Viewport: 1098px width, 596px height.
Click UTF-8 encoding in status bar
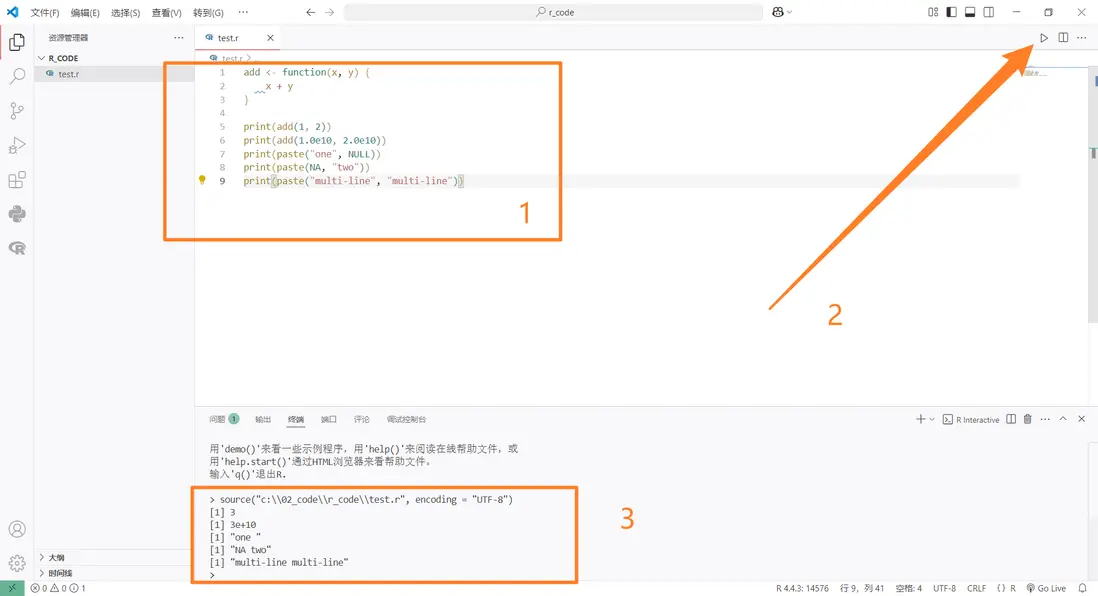pyautogui.click(x=944, y=588)
